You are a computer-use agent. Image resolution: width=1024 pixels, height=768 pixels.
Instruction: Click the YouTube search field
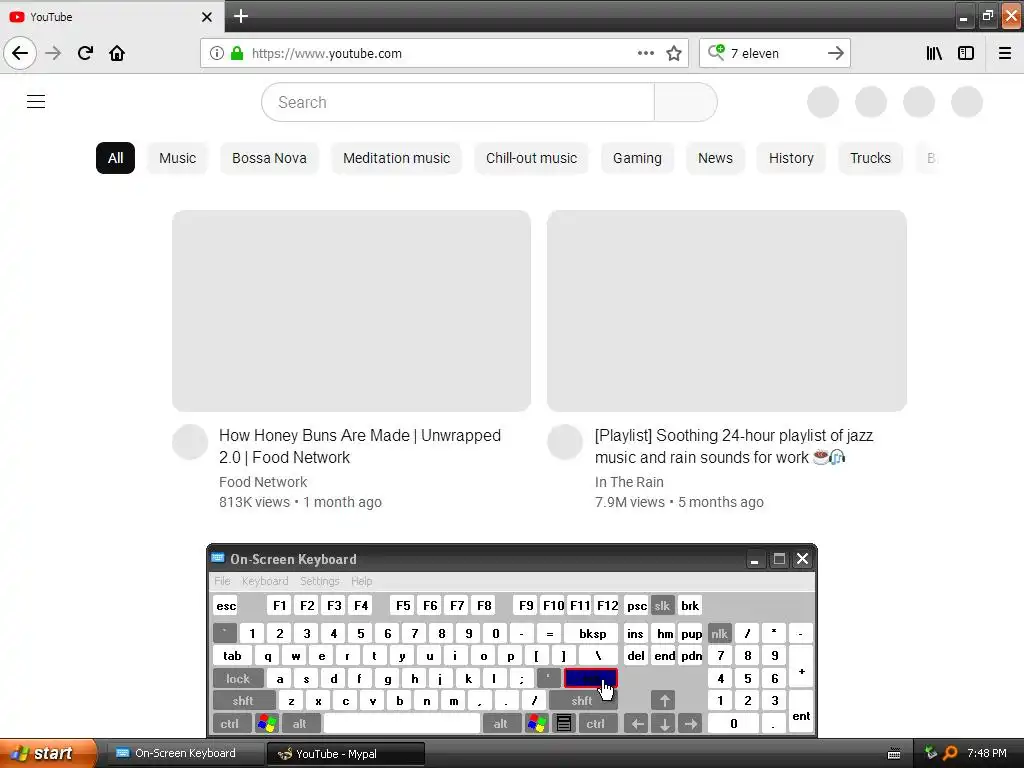pyautogui.click(x=458, y=102)
